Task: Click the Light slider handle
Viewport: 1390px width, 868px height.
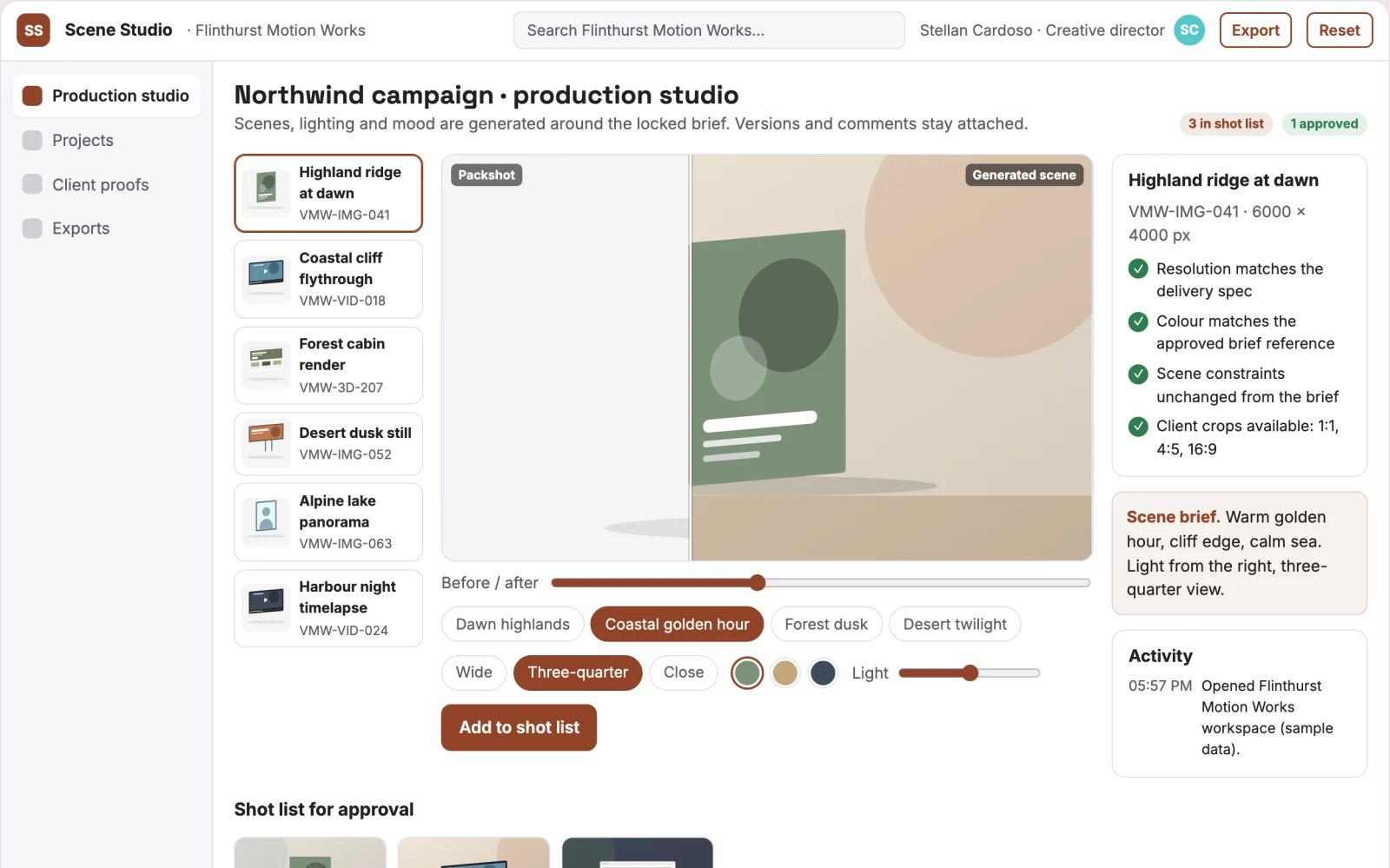Action: [x=970, y=673]
